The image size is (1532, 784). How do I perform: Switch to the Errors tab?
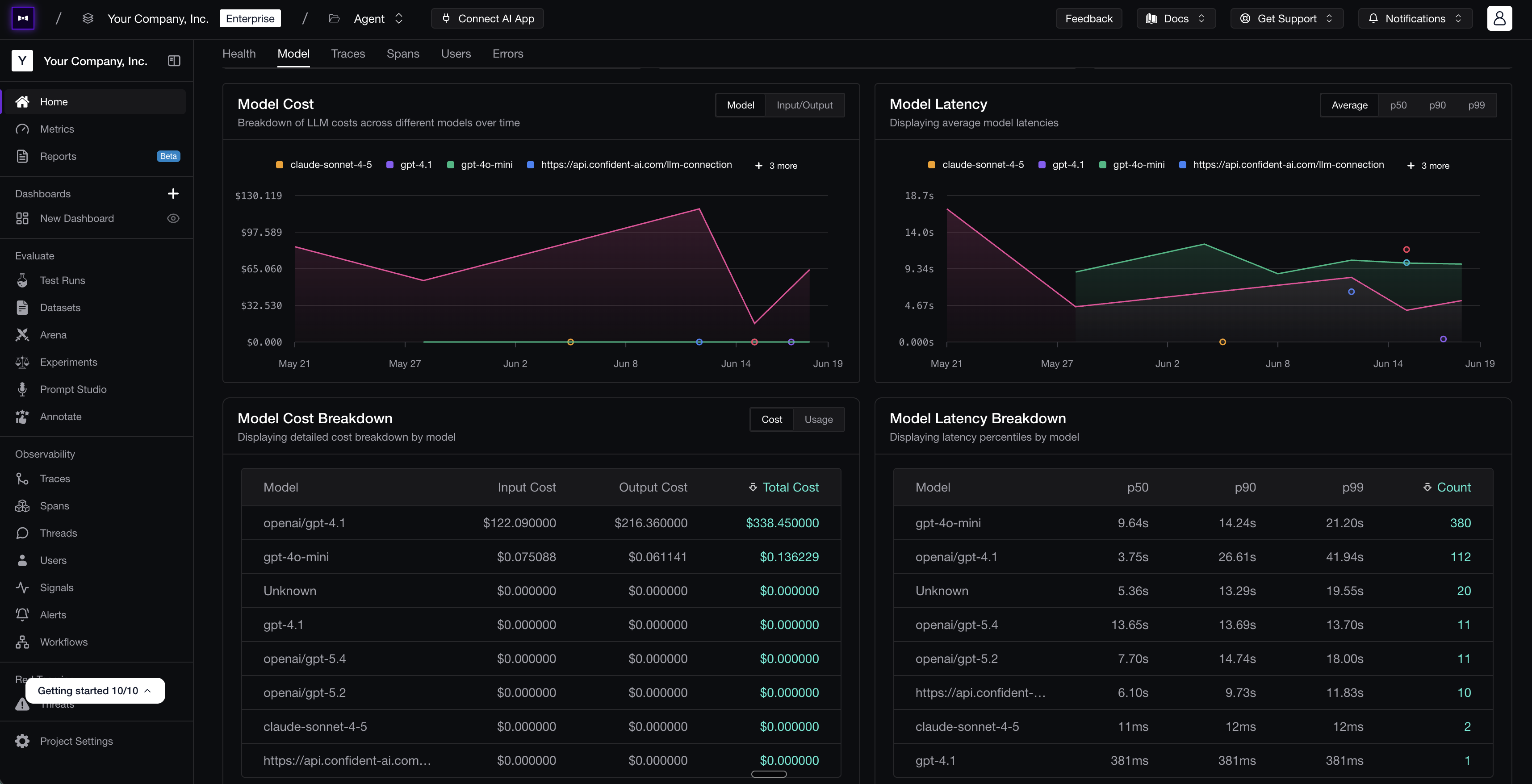[507, 54]
